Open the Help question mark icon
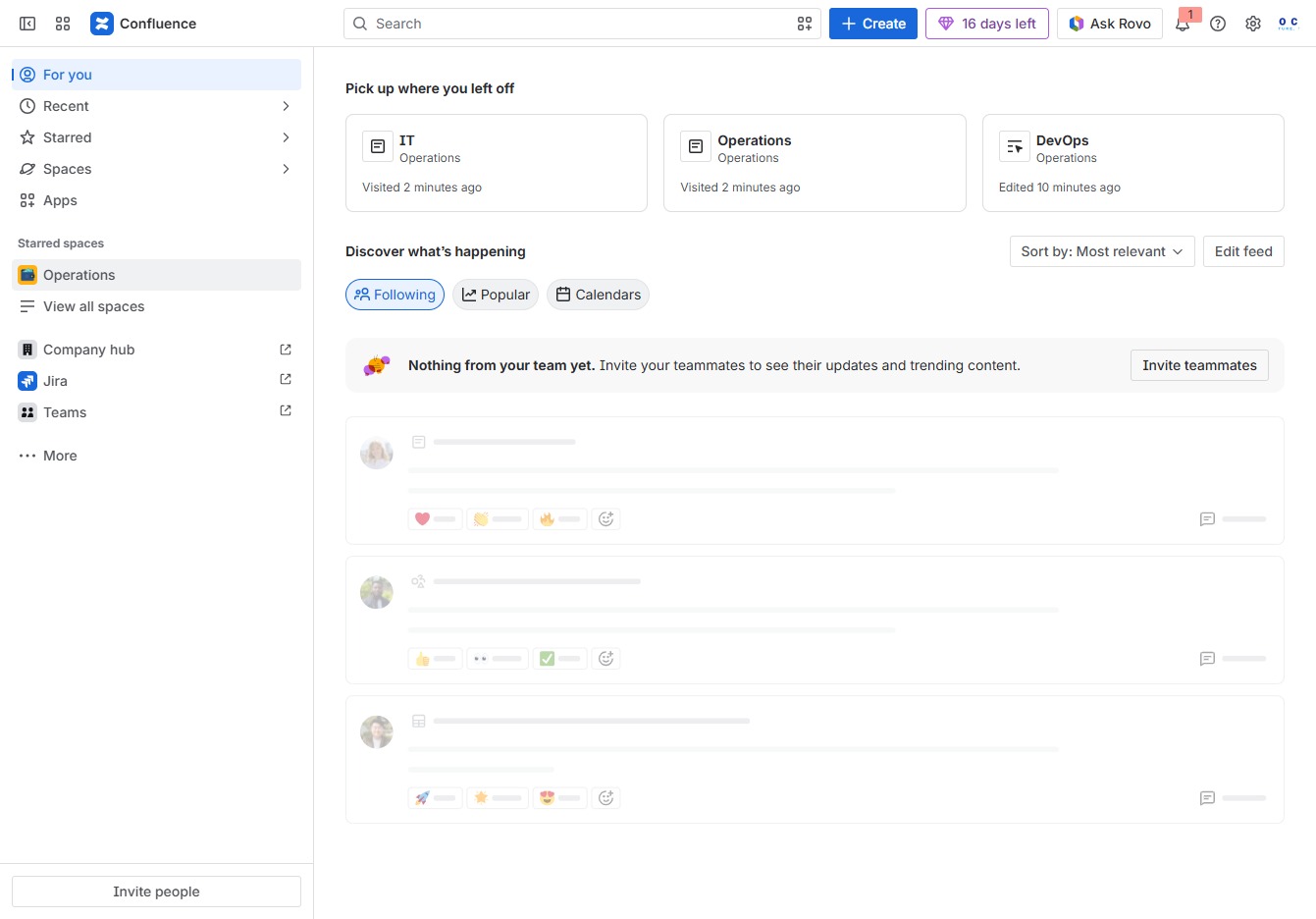 [1218, 24]
